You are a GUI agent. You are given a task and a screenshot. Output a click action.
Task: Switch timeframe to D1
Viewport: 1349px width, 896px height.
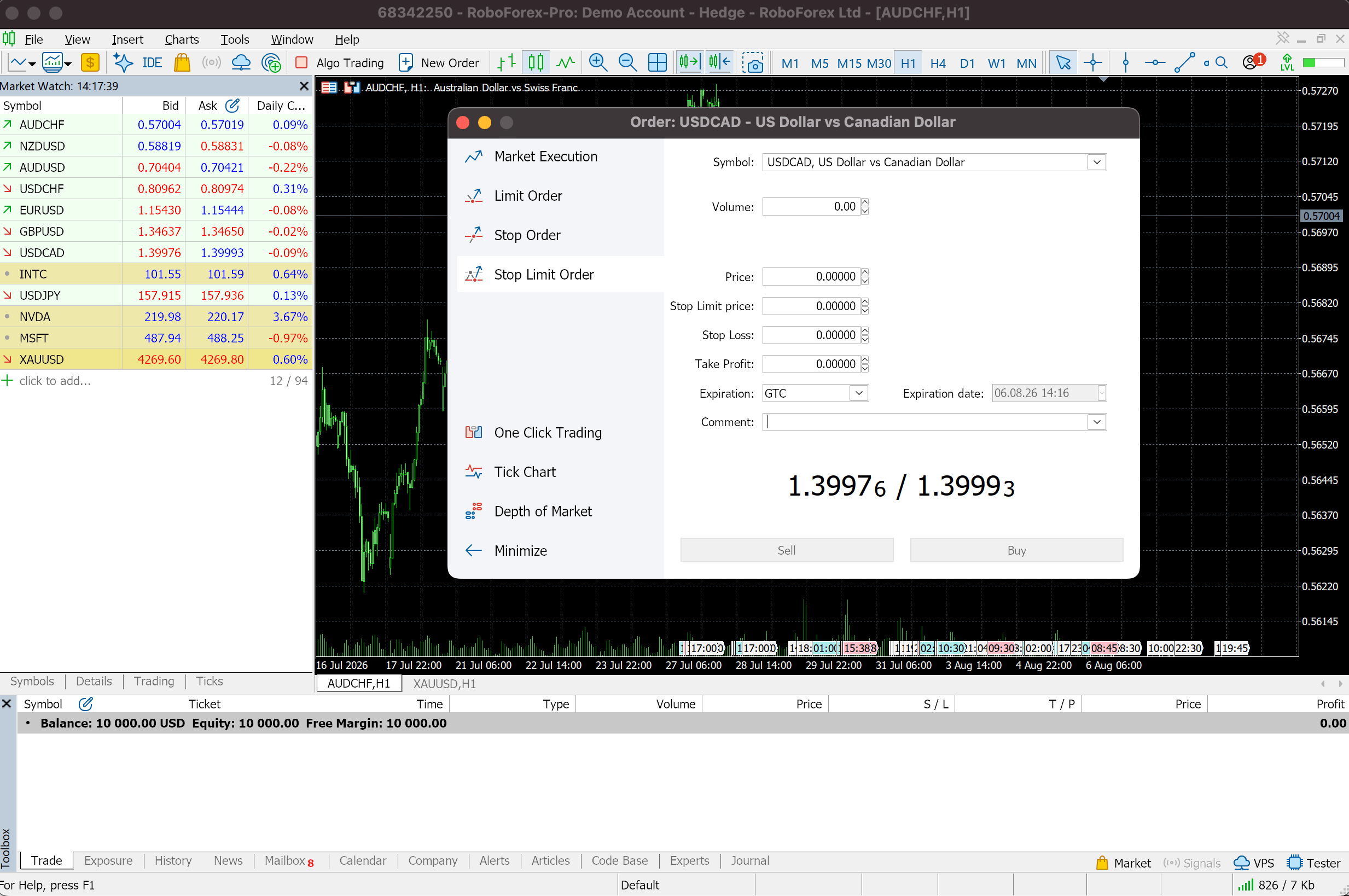(x=967, y=63)
